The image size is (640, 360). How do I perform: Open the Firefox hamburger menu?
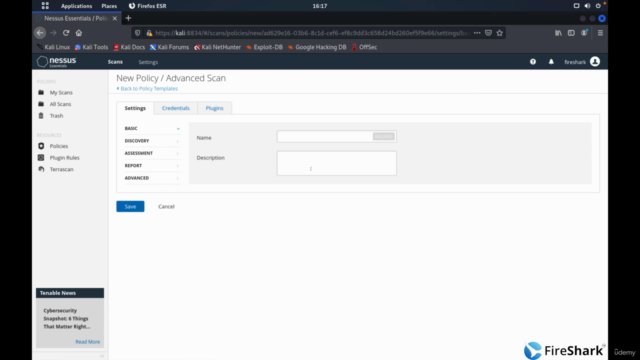(600, 33)
